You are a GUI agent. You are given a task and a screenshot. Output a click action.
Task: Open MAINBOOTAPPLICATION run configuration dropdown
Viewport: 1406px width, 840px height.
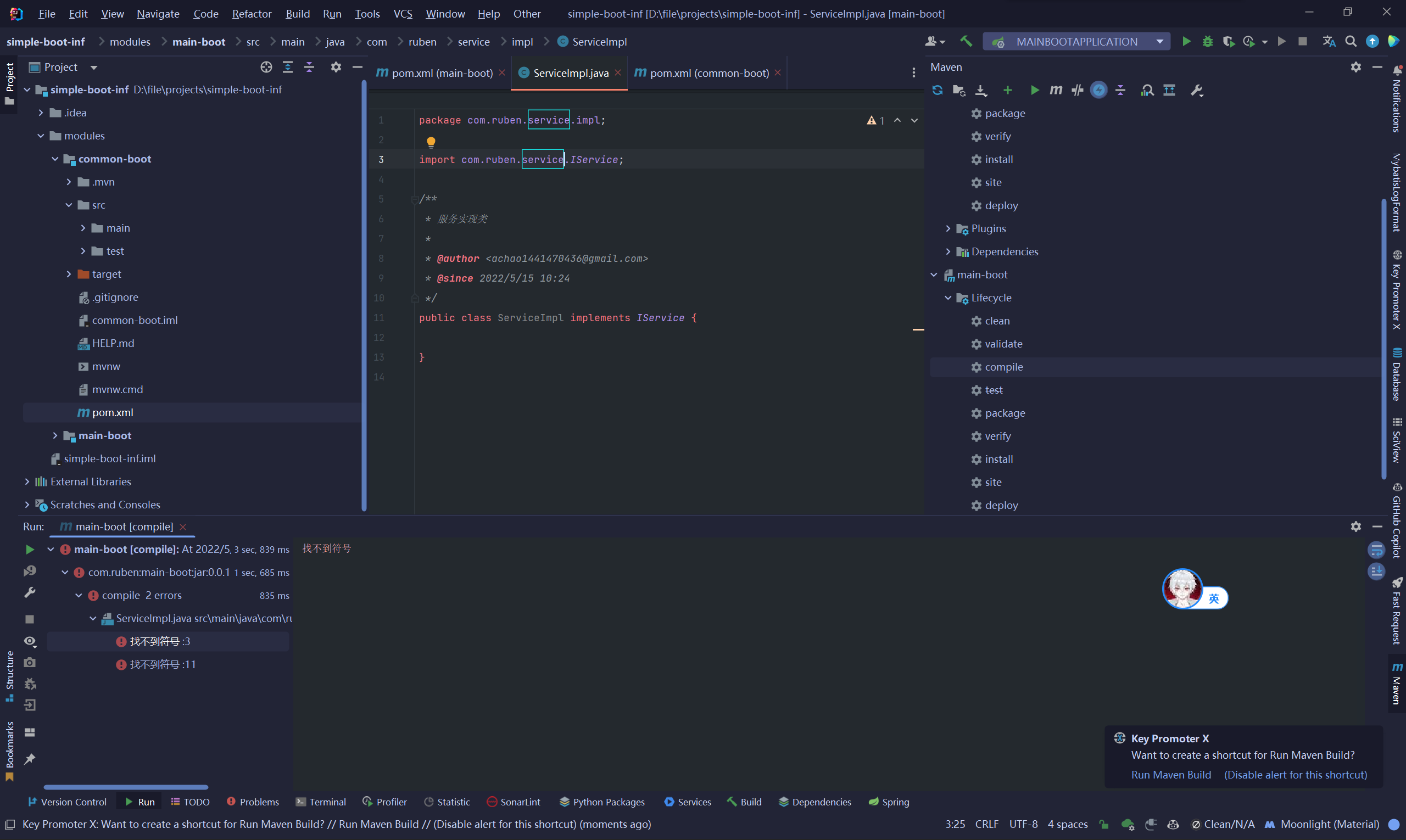(x=1076, y=41)
